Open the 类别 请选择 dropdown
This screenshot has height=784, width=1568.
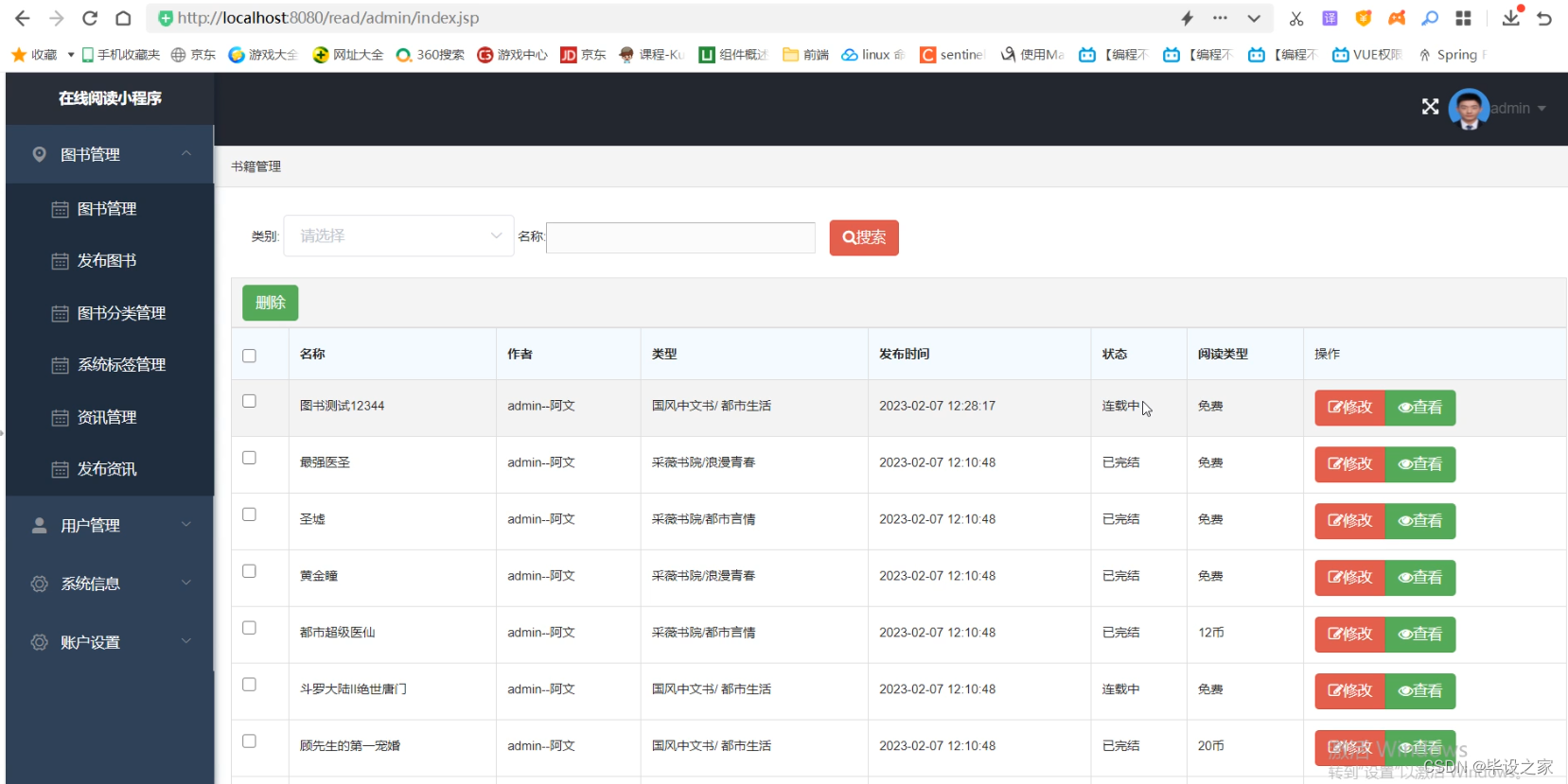[398, 236]
